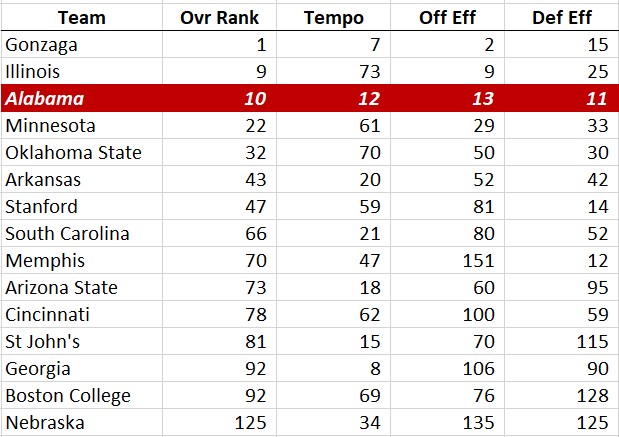Select the Off Eff header cell
Screen dimensions: 619x437
[447, 17]
